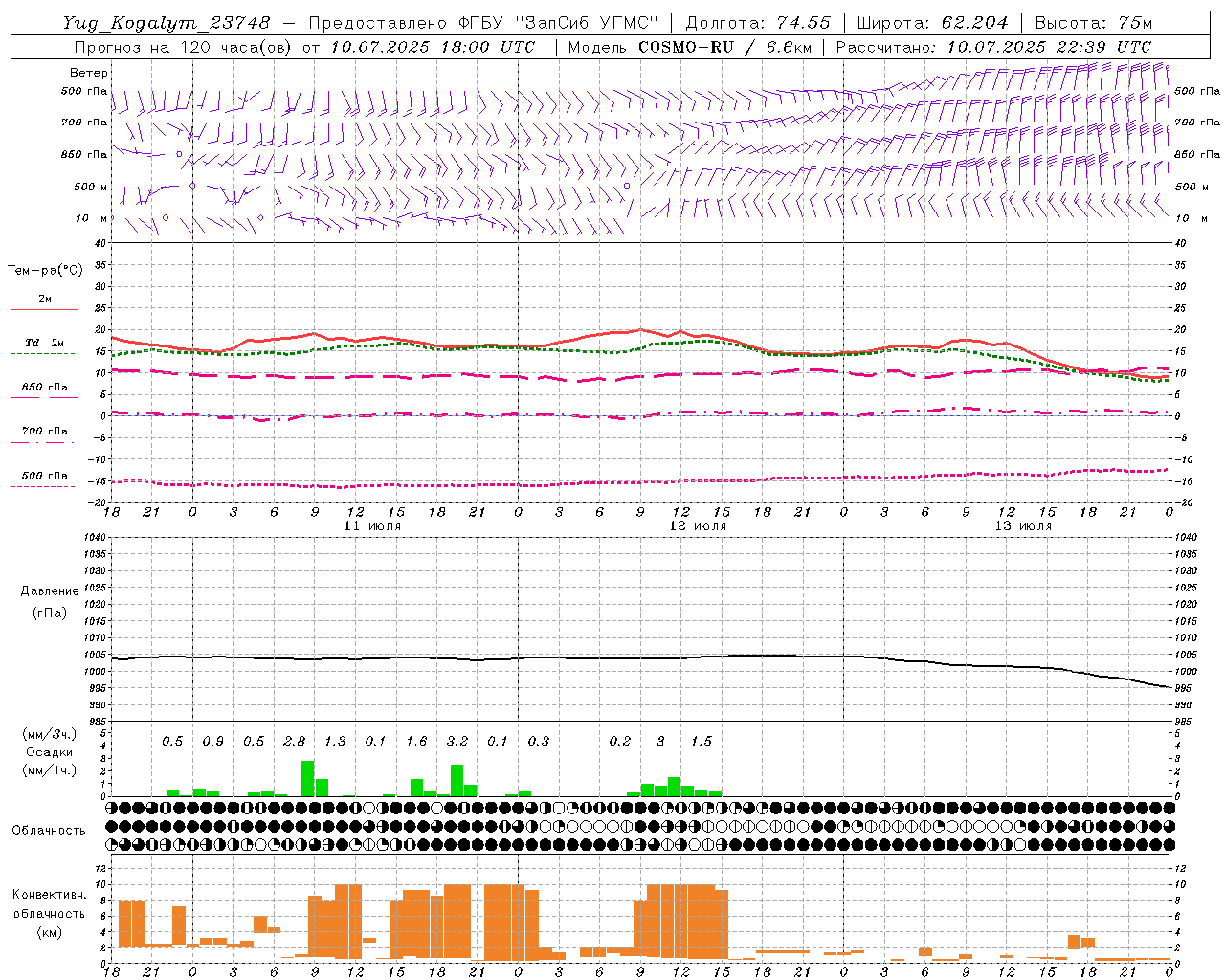The image size is (1225, 980).
Task: Click the model name COSMO-RU / 6.6км
Action: pos(725,47)
